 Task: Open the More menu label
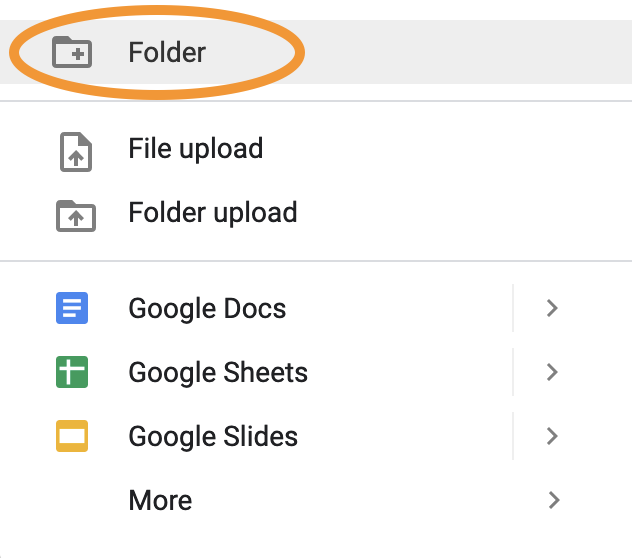160,500
